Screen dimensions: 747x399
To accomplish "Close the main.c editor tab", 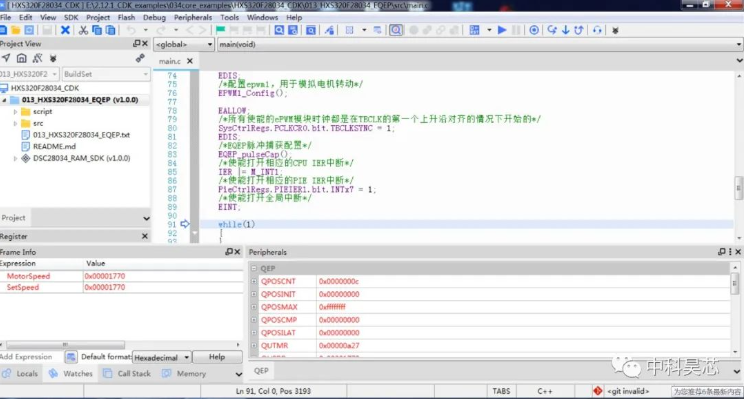I will (x=190, y=61).
